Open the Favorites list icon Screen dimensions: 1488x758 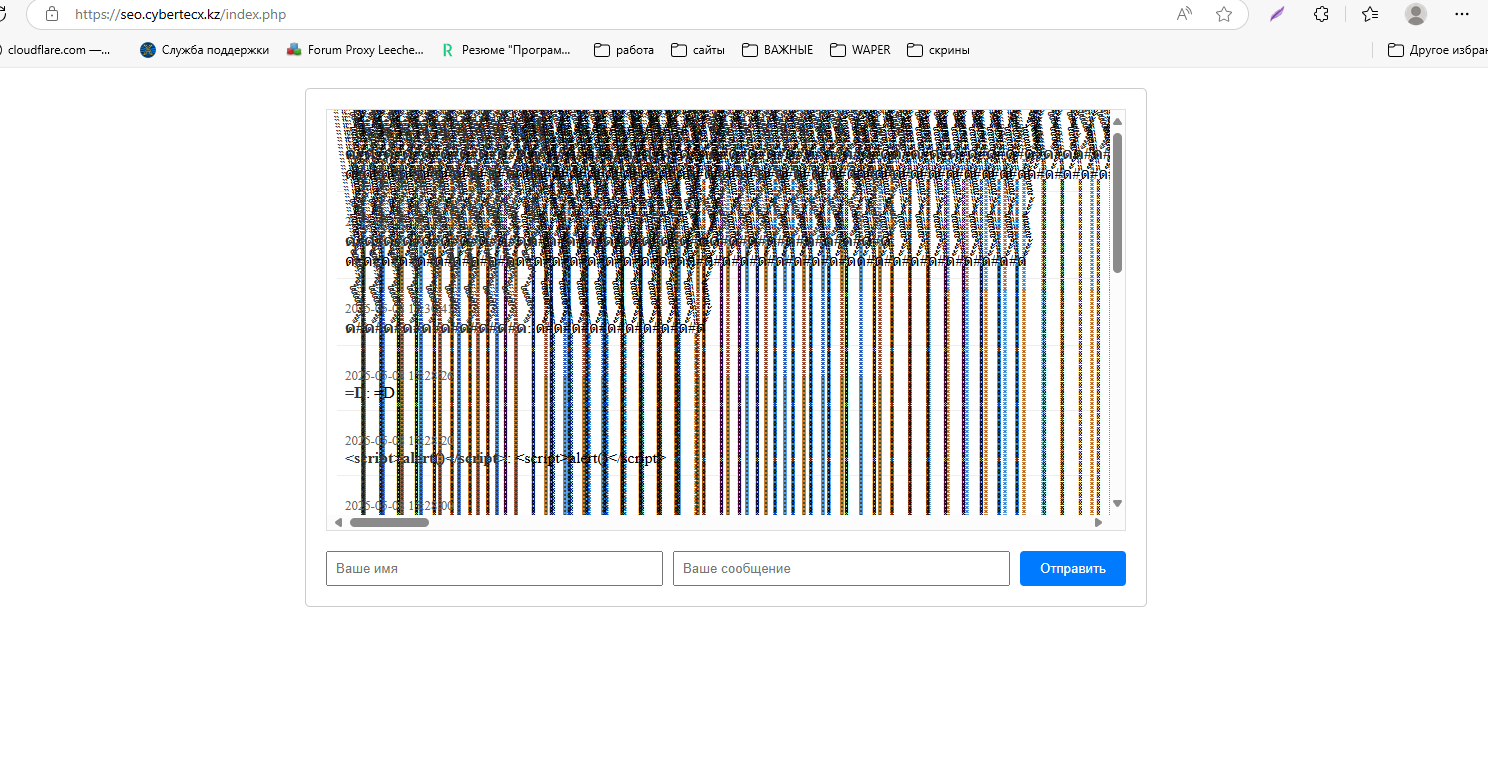(1370, 14)
